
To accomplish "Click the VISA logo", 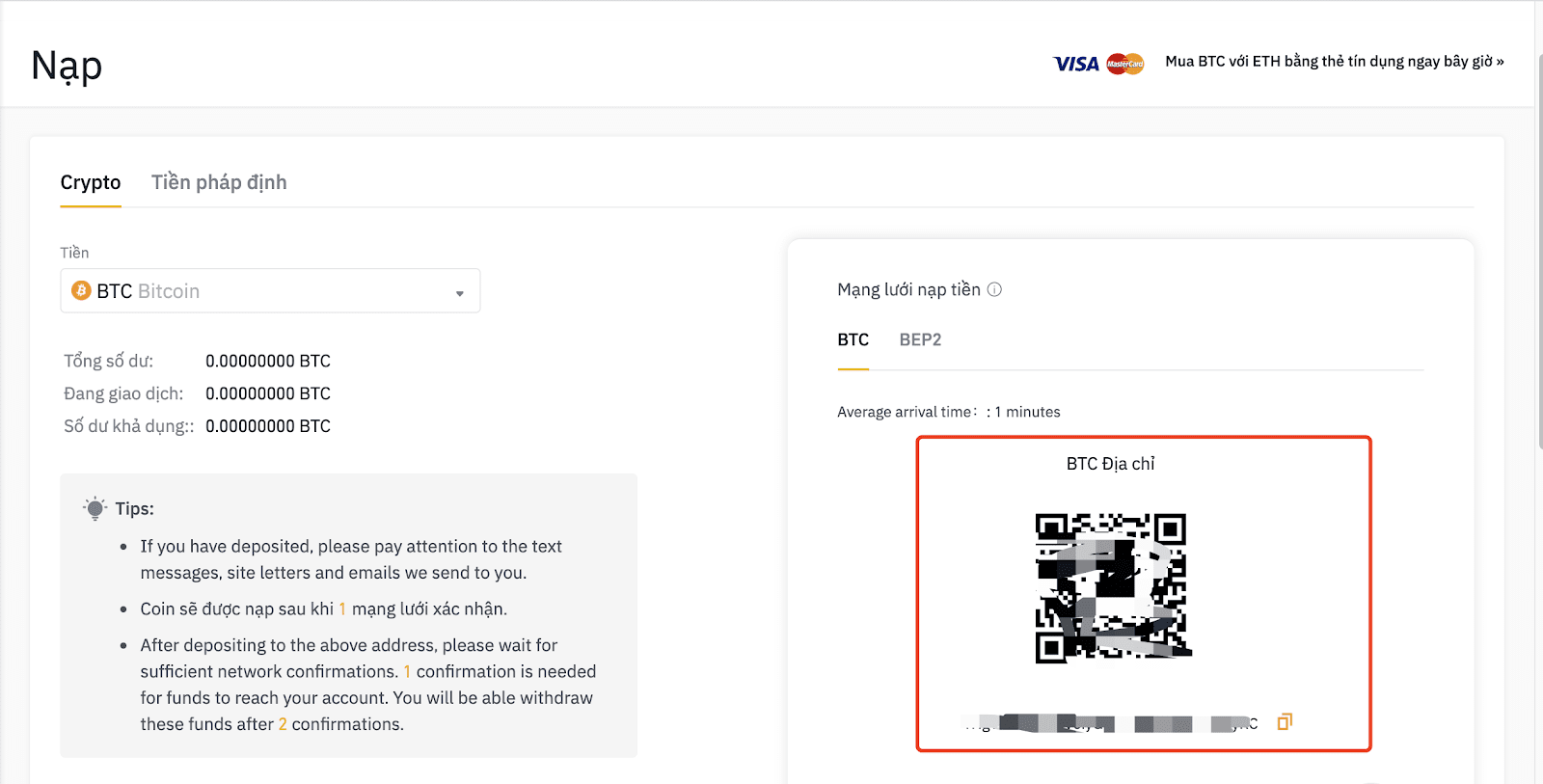I will [1076, 64].
